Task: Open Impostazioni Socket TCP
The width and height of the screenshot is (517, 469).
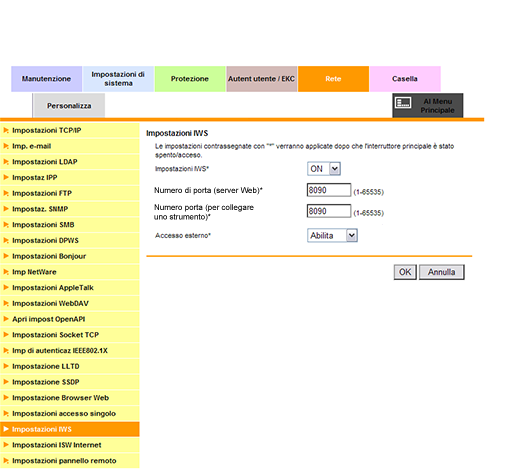Action: coord(70,335)
